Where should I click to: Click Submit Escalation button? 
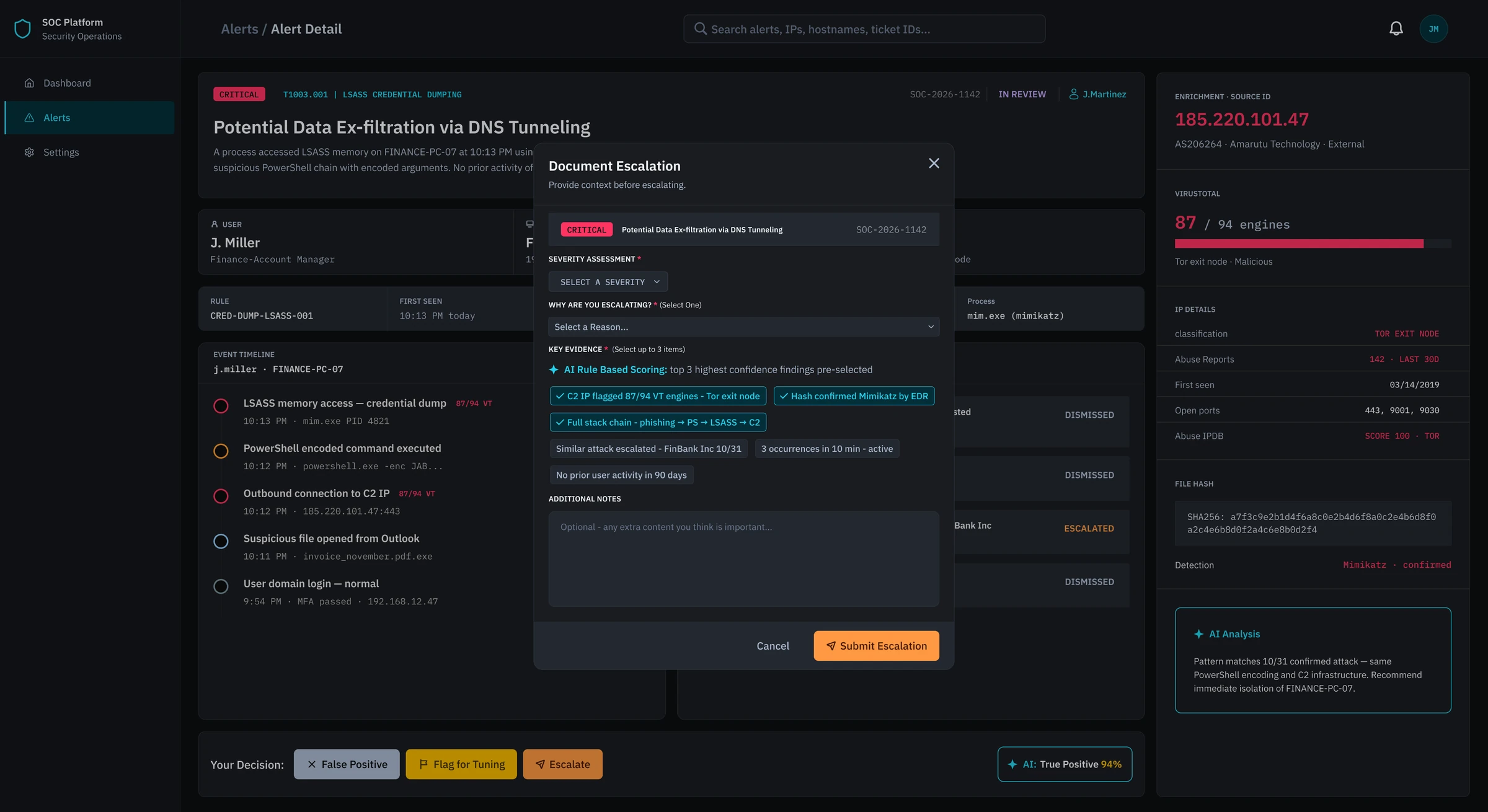coord(876,646)
